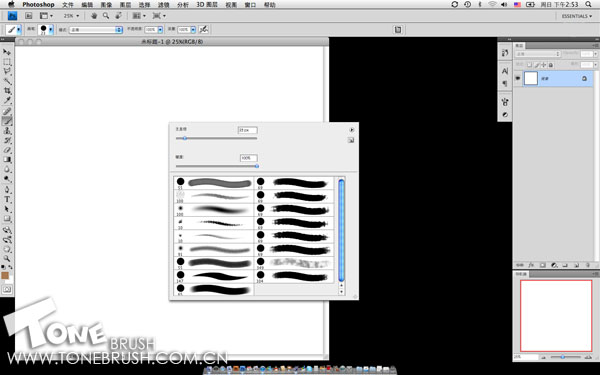Viewport: 600px width, 375px height.
Task: Open the zoom level 25% dropdown
Action: coord(72,16)
